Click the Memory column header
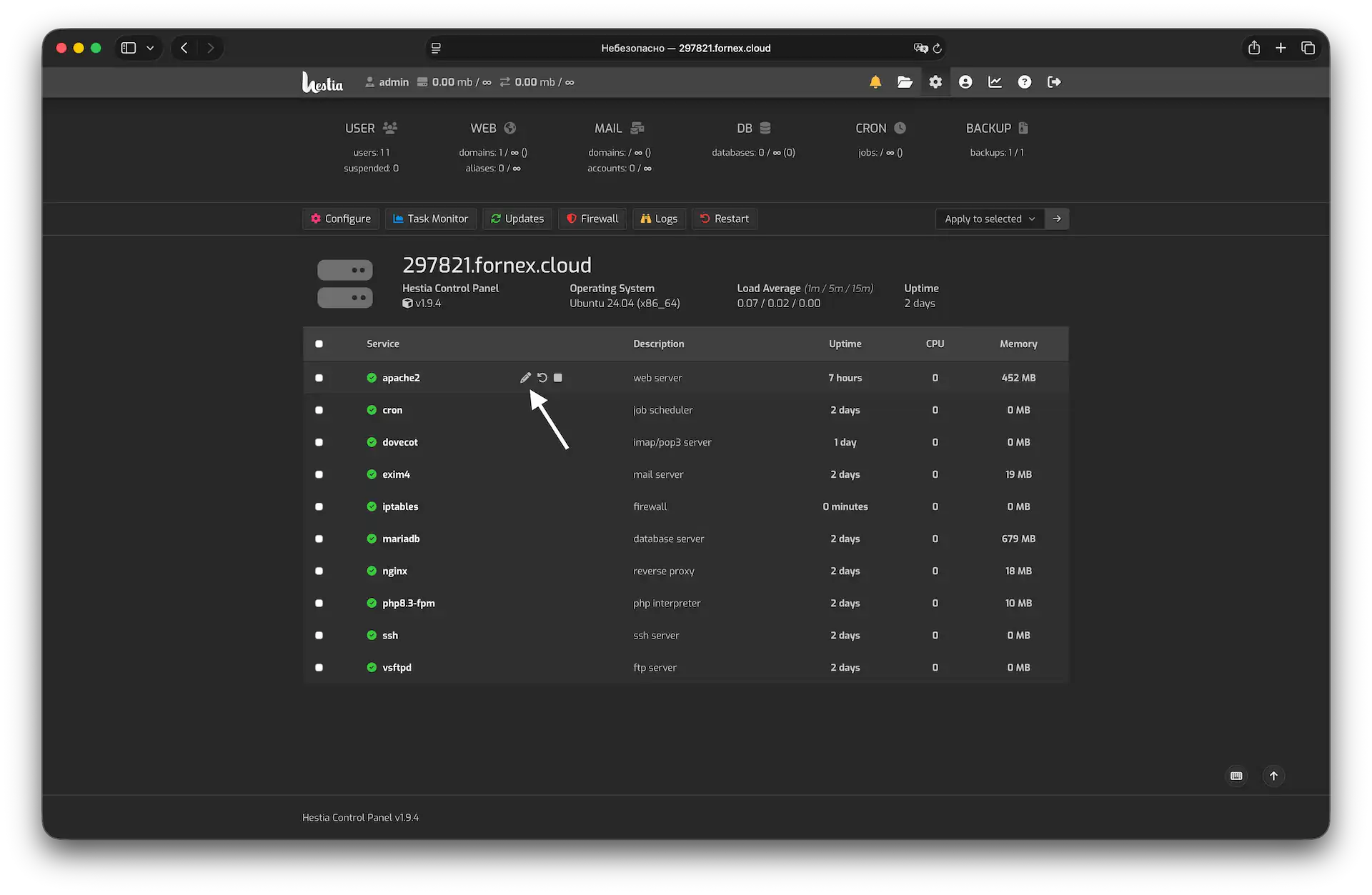This screenshot has height=895, width=1372. tap(1018, 344)
